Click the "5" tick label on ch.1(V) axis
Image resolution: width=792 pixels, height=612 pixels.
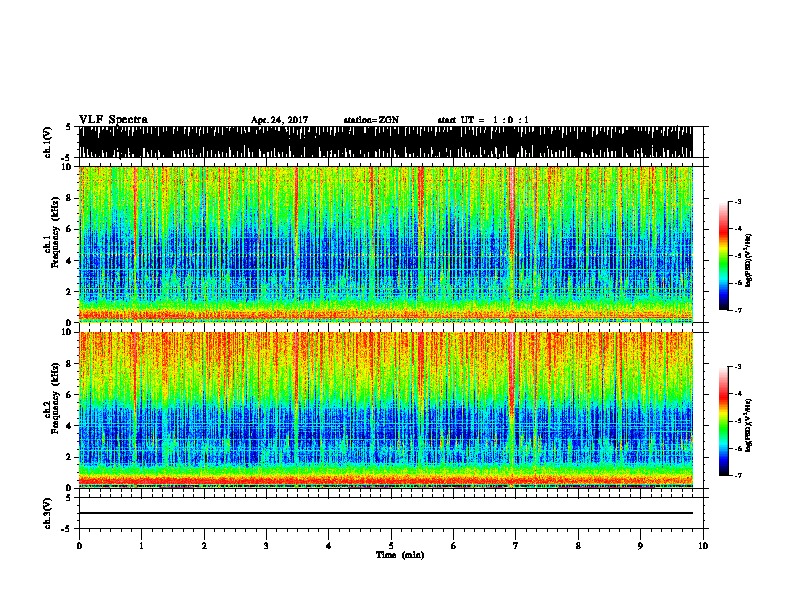tap(68, 127)
